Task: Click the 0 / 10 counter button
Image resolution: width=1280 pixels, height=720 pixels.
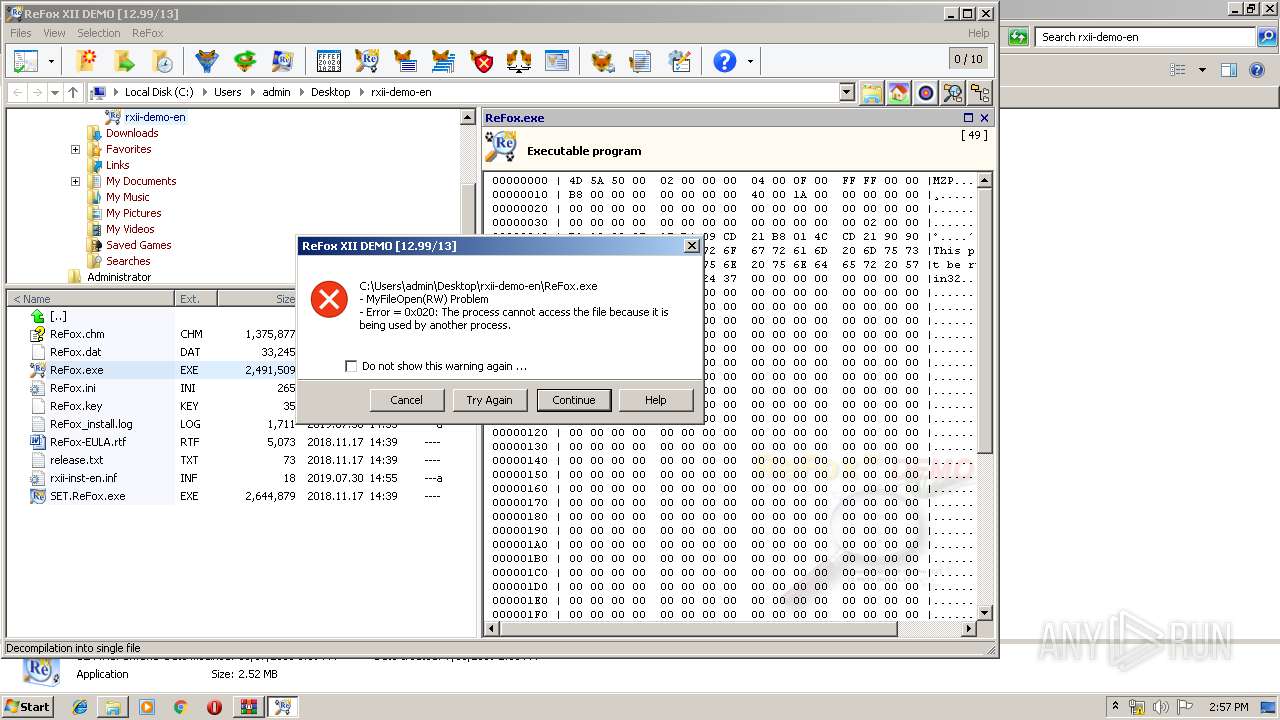Action: [x=968, y=59]
